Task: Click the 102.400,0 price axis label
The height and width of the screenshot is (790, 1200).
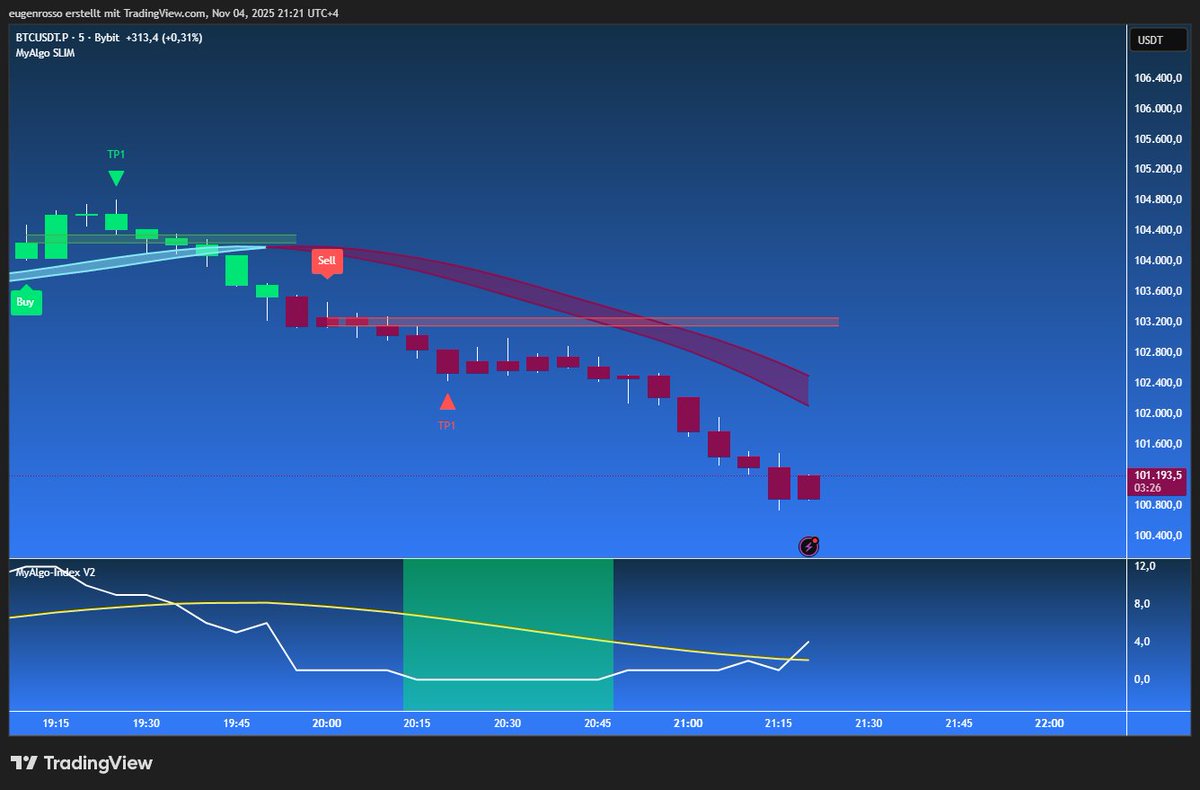Action: [x=1156, y=383]
